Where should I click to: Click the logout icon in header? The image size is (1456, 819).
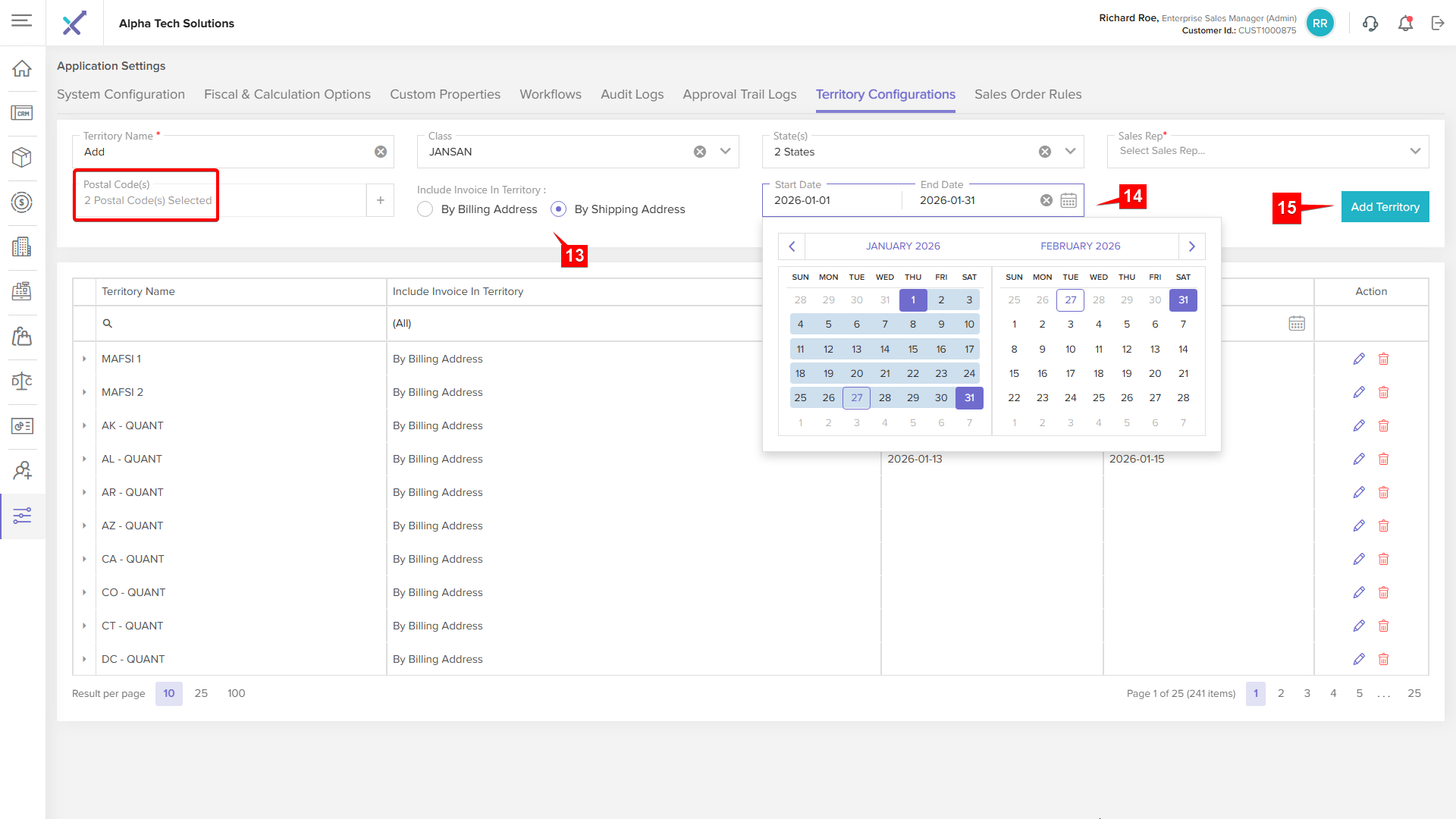[1438, 24]
